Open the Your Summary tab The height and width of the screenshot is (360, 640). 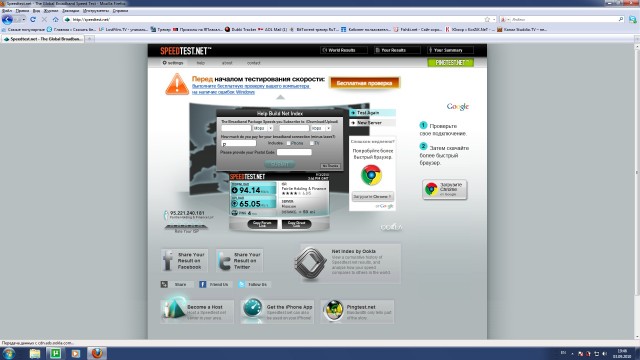click(x=450, y=50)
